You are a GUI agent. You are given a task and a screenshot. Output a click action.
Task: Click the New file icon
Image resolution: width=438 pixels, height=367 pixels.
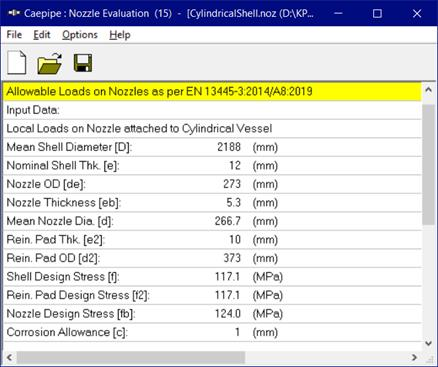tap(17, 62)
